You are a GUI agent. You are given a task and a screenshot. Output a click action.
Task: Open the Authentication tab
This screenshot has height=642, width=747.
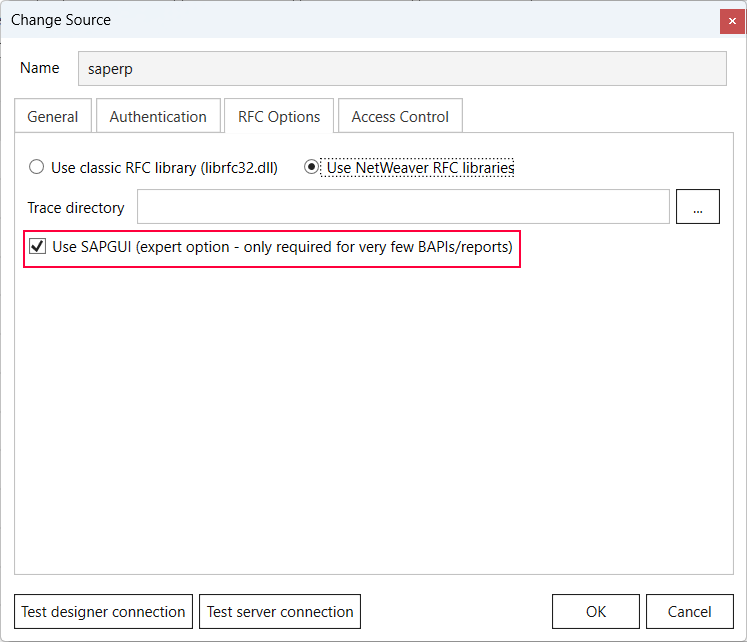pyautogui.click(x=158, y=117)
